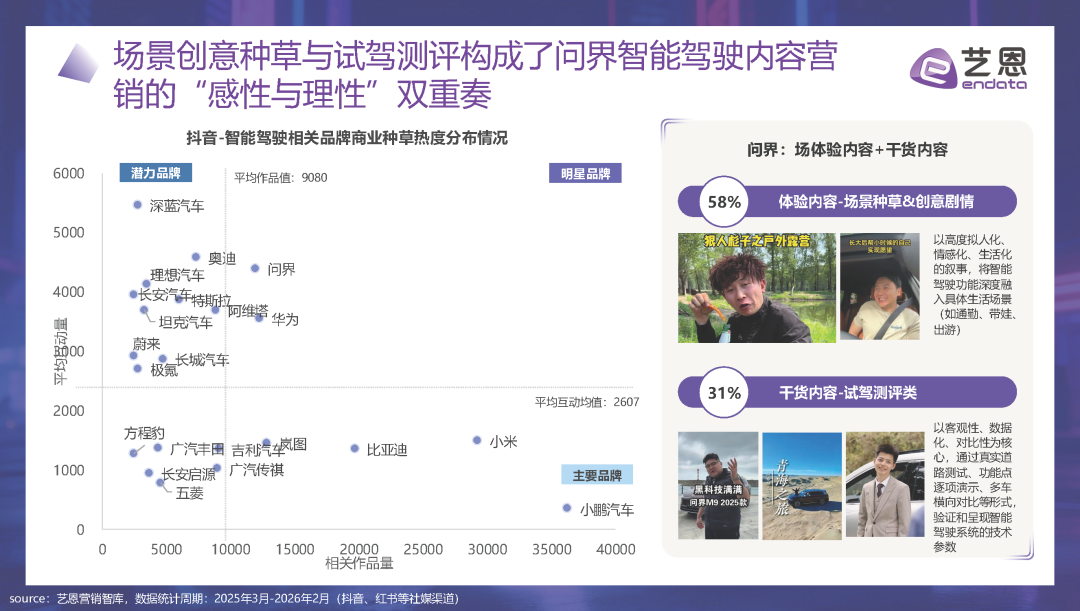Click the x-axis value 40000
Viewport: 1080px width, 611px height.
coord(616,550)
